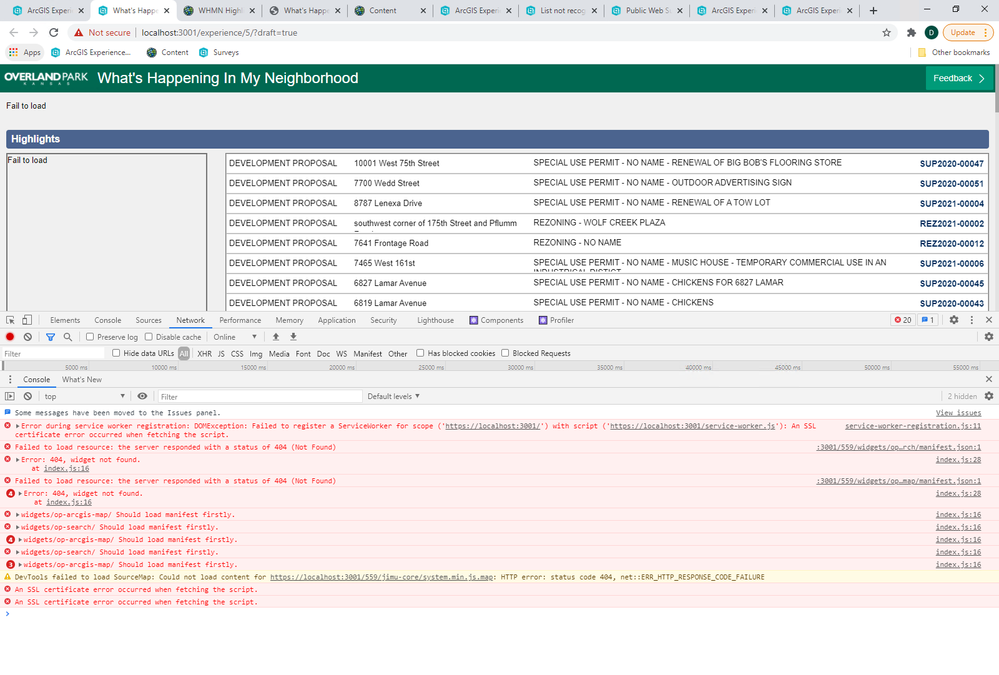Open DevTools settings gear
The width and height of the screenshot is (999, 675).
click(954, 320)
